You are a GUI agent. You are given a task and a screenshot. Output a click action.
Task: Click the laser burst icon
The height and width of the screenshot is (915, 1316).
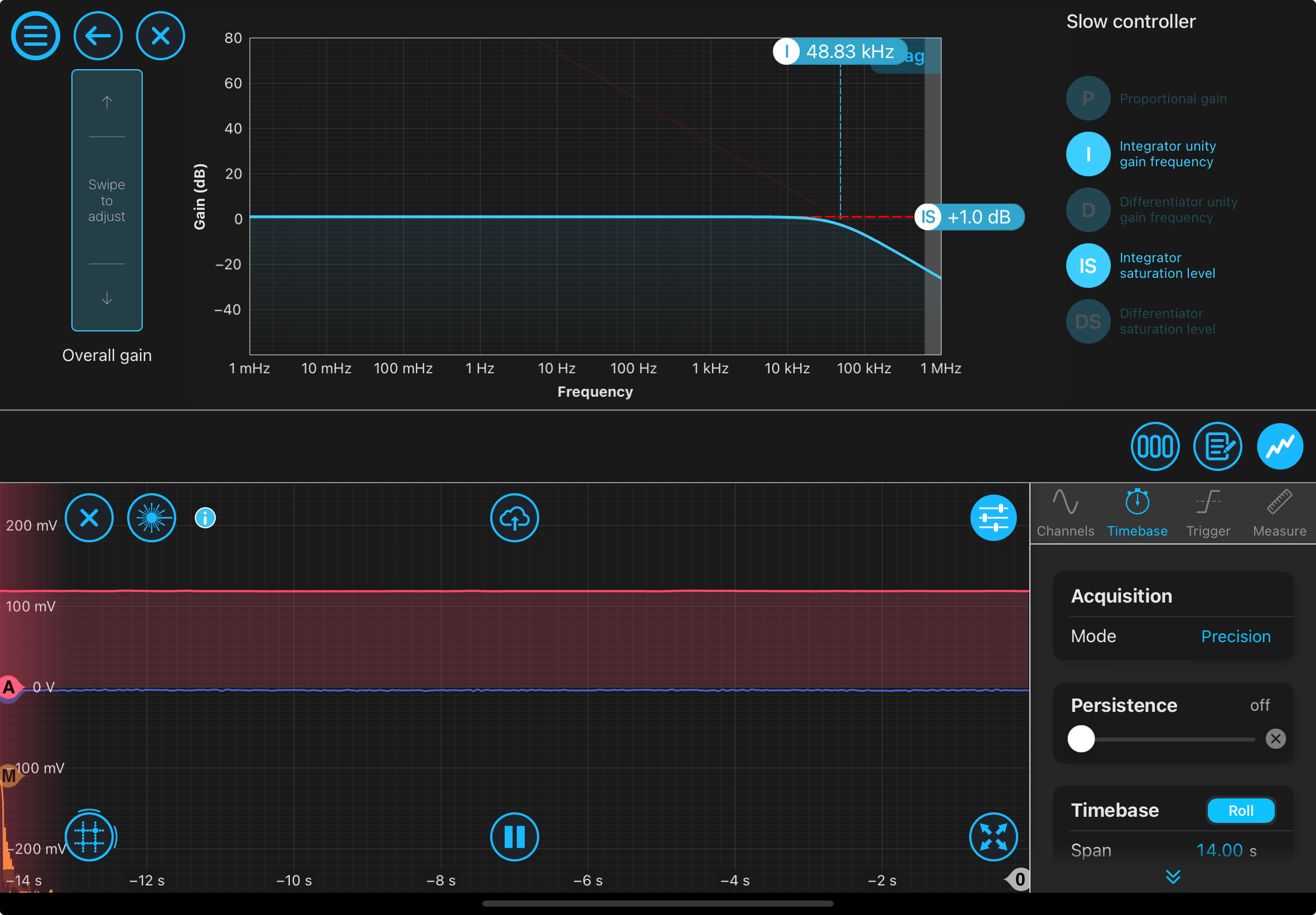152,518
